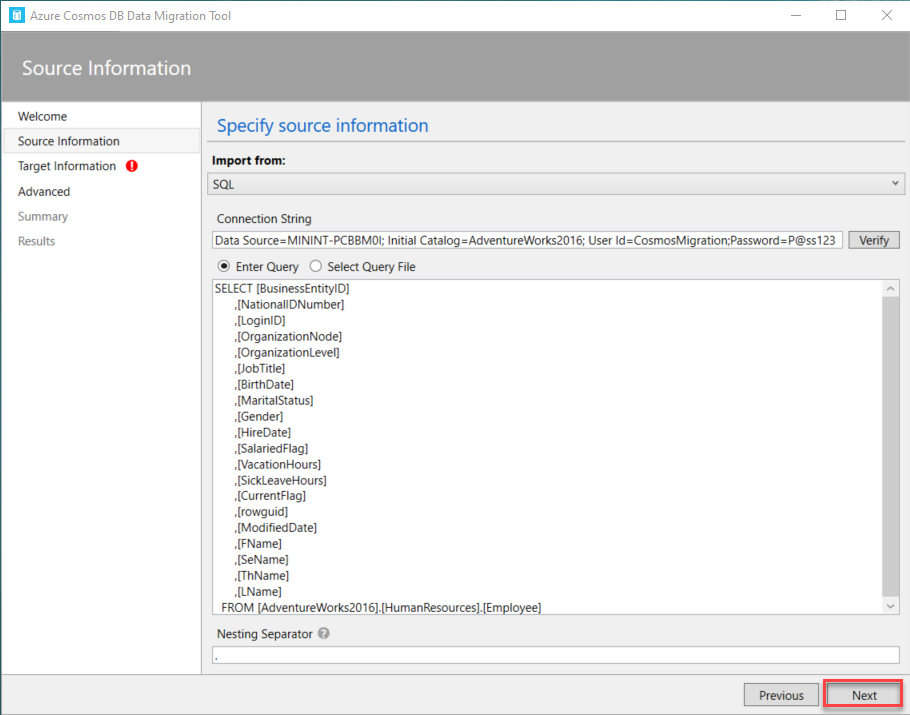Click the Next button
This screenshot has width=910, height=715.
tap(864, 695)
